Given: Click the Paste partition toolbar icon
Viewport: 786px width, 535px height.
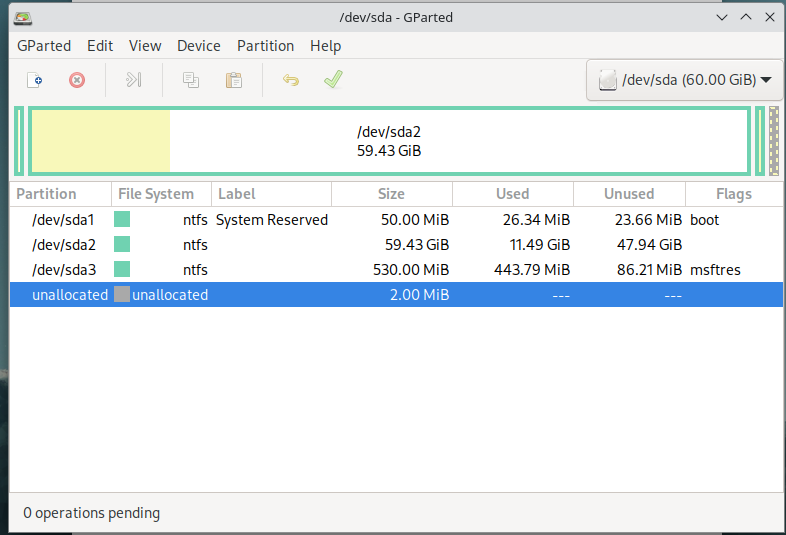Looking at the screenshot, I should tap(234, 80).
